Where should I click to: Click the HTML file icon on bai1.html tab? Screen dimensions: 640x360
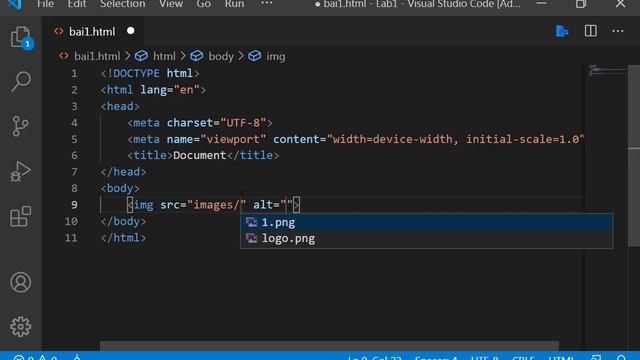coord(59,31)
